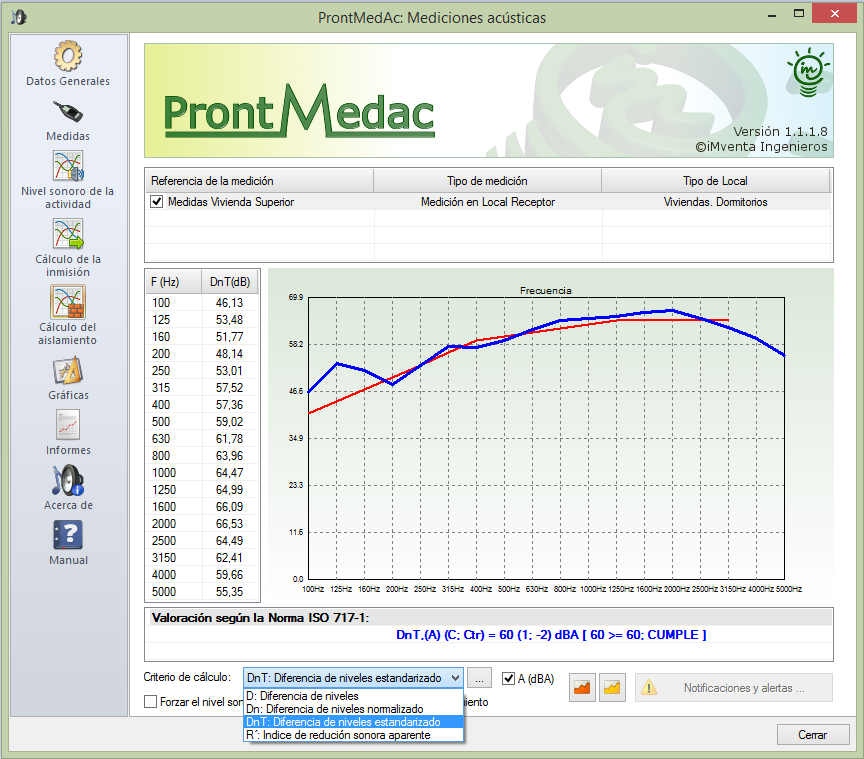Open the Acerca de speaker icon
864x759 pixels.
point(68,480)
